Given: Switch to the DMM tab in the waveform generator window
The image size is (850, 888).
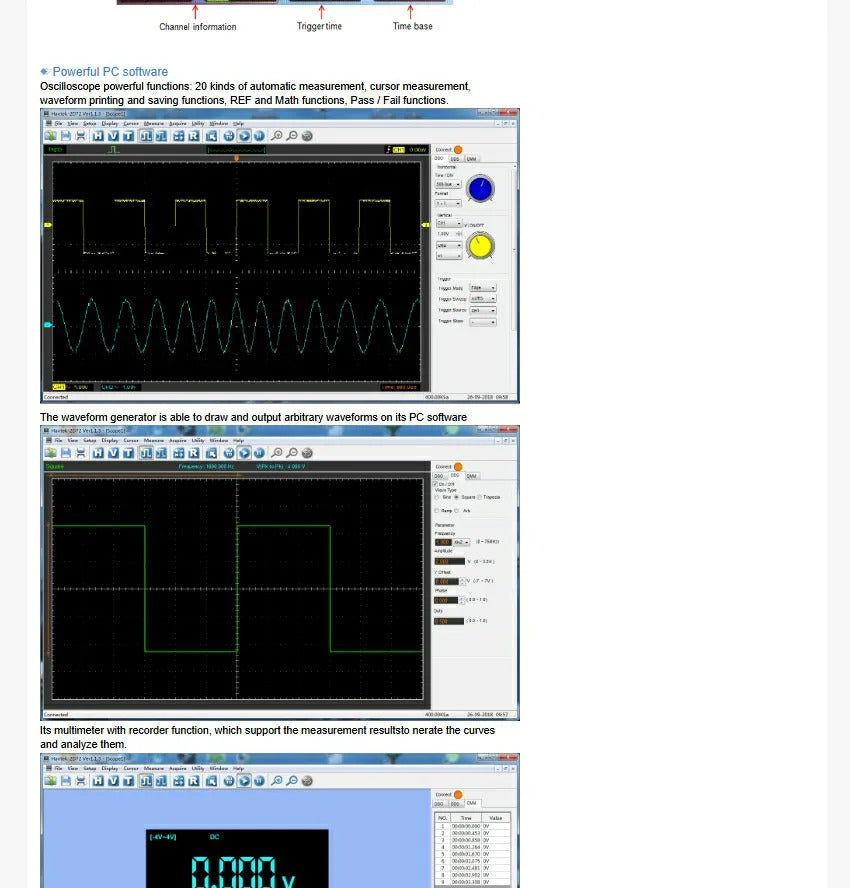Looking at the screenshot, I should 471,476.
